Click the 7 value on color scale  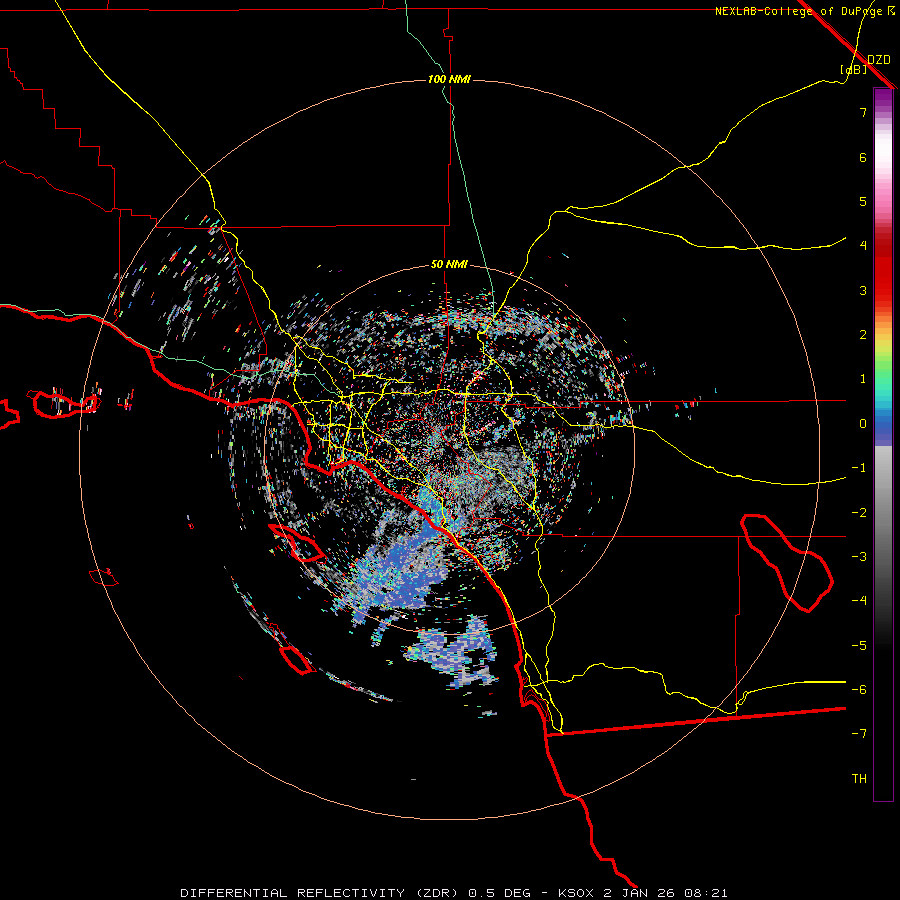pos(863,112)
